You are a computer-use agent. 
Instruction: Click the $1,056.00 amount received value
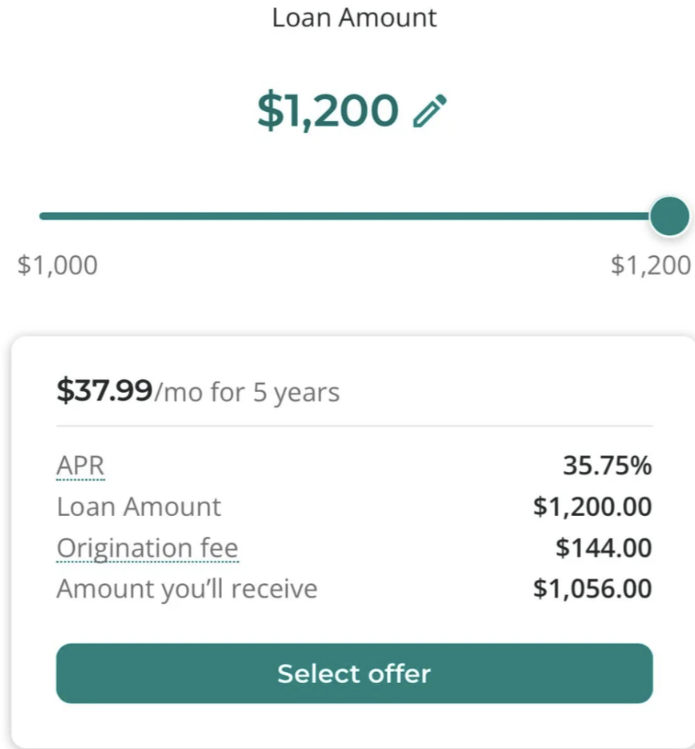pyautogui.click(x=592, y=589)
